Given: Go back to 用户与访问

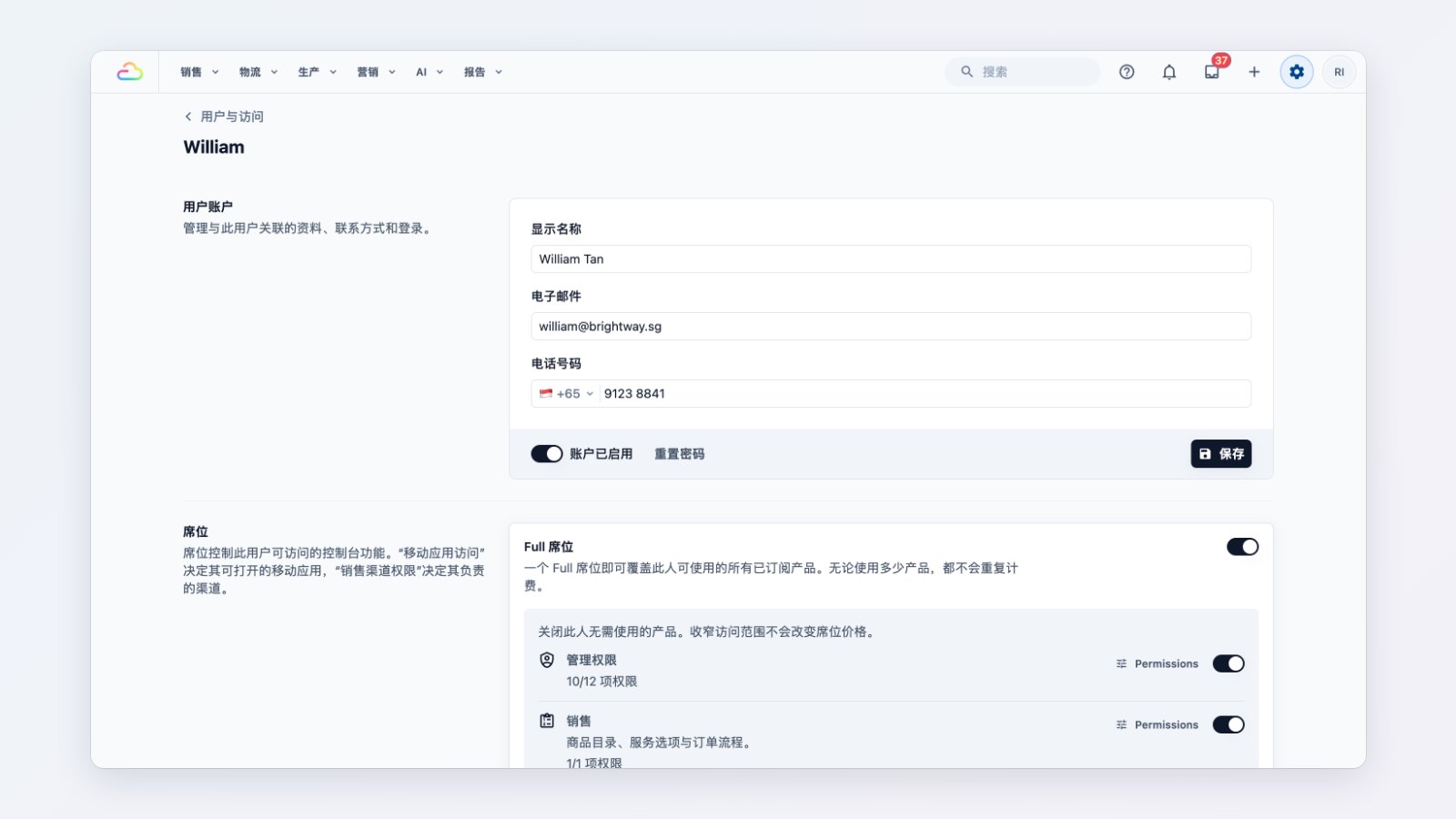Looking at the screenshot, I should (224, 116).
